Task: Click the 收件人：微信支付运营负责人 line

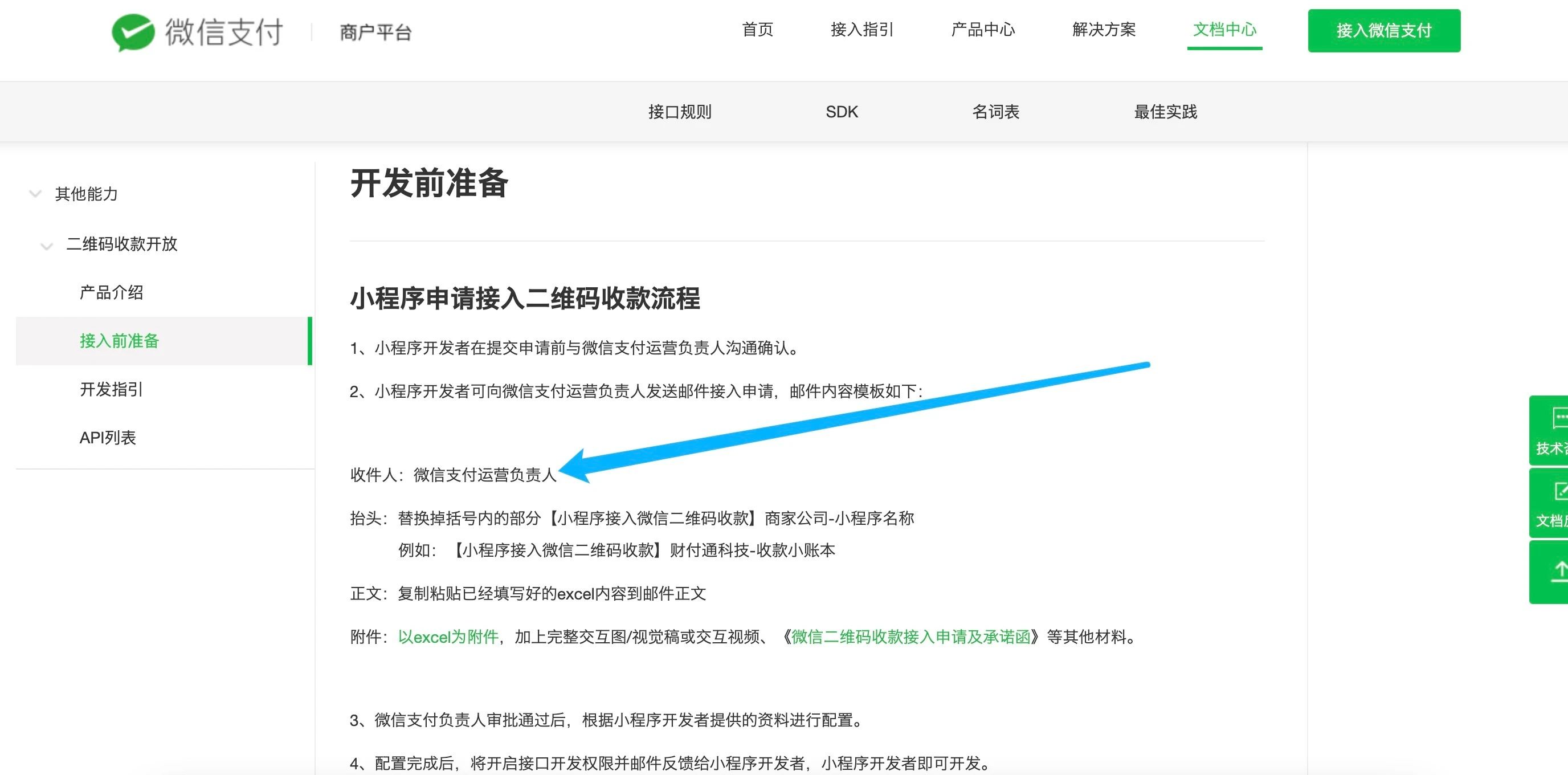Action: (454, 475)
